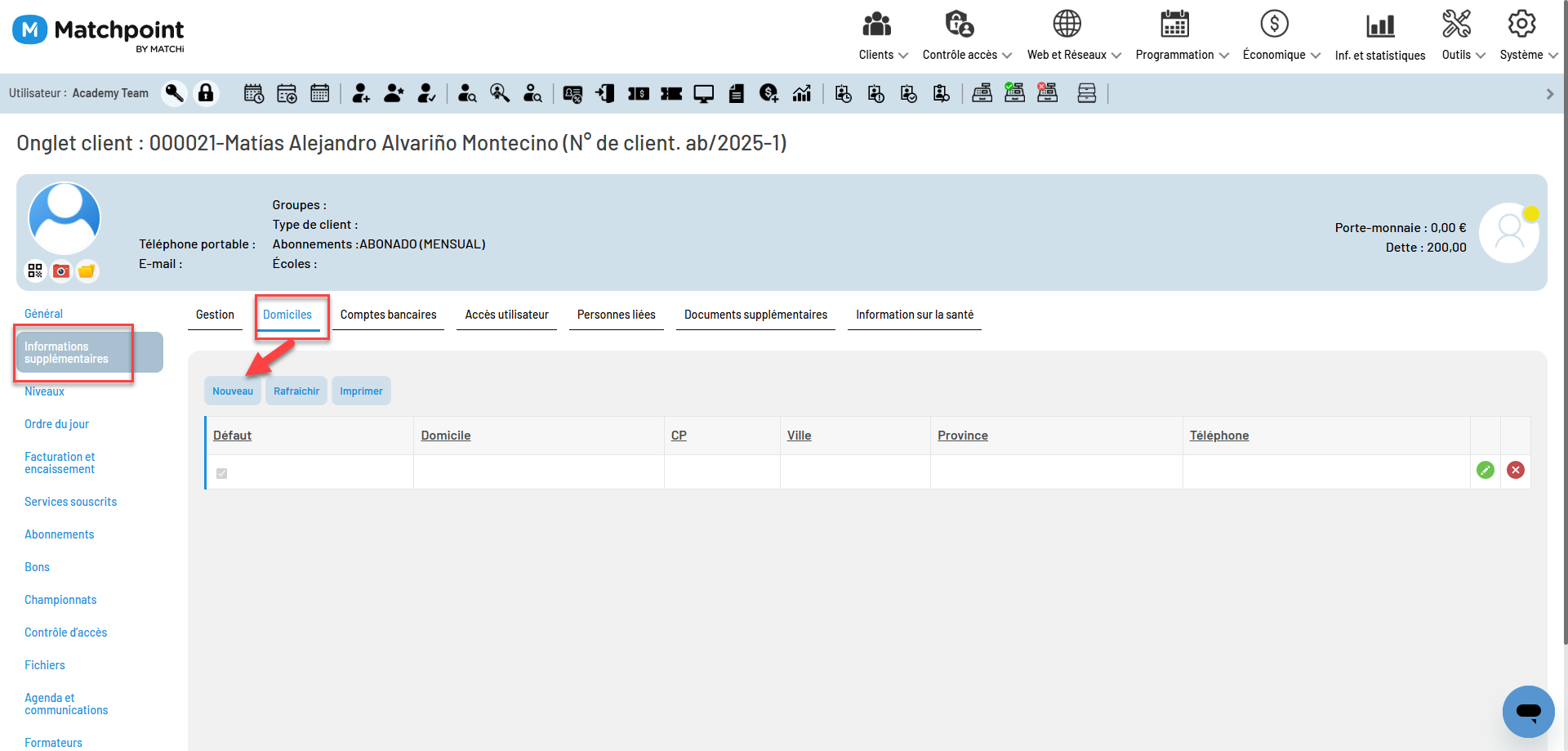
Task: Open the Web et Réseaux dropdown
Action: point(1074,37)
